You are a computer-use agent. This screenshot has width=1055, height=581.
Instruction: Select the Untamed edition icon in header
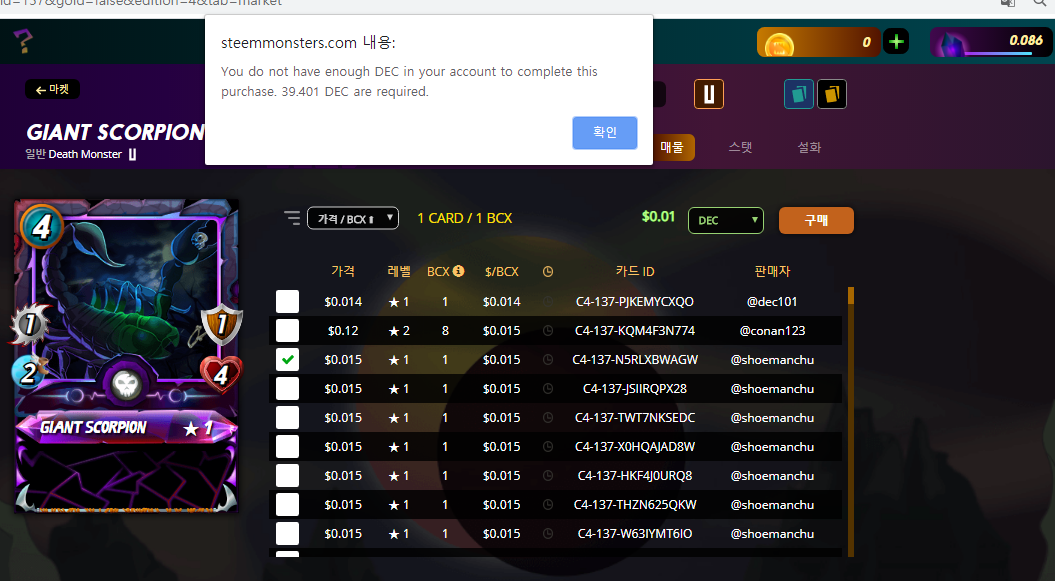tap(708, 94)
